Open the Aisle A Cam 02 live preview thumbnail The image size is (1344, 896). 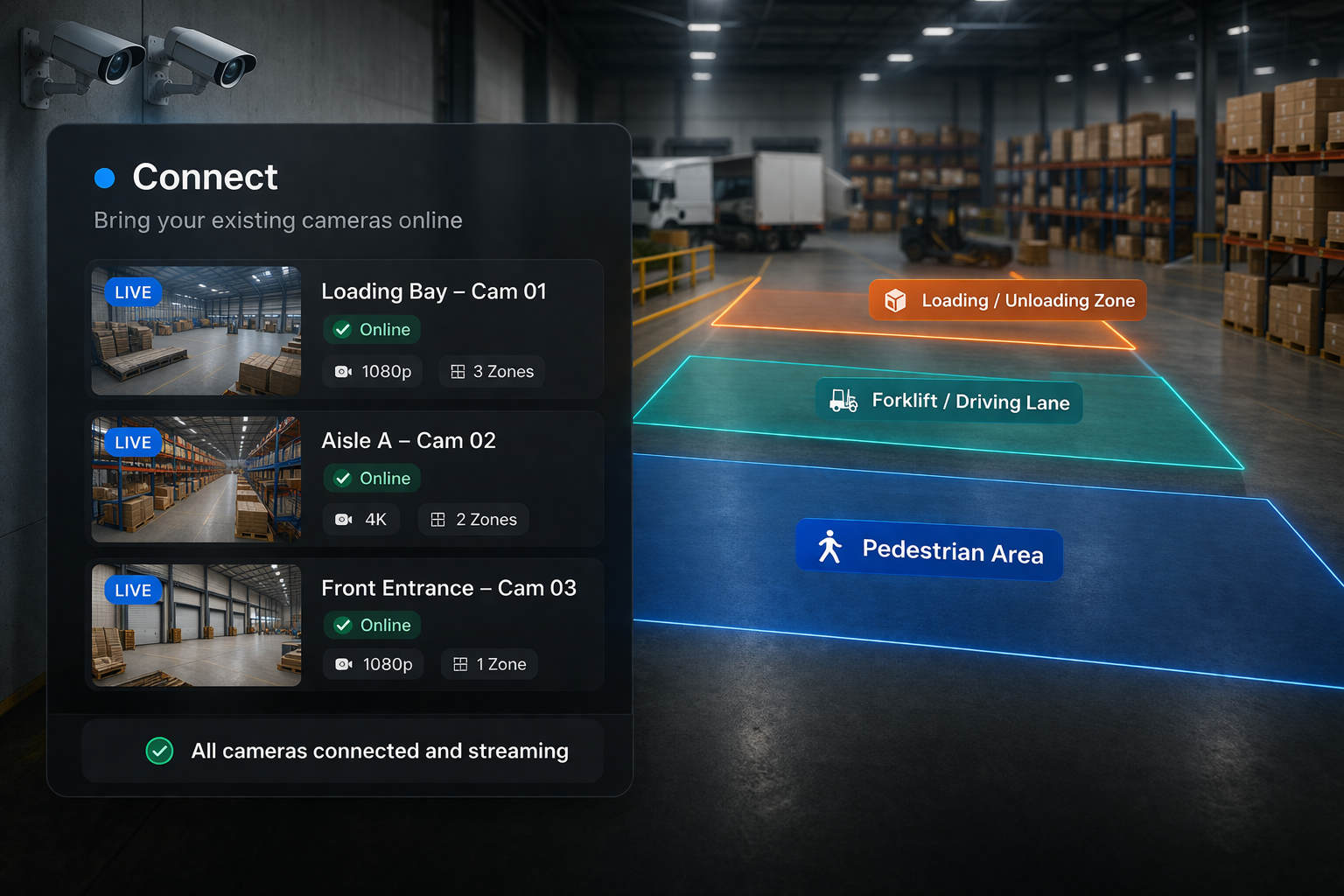point(195,478)
